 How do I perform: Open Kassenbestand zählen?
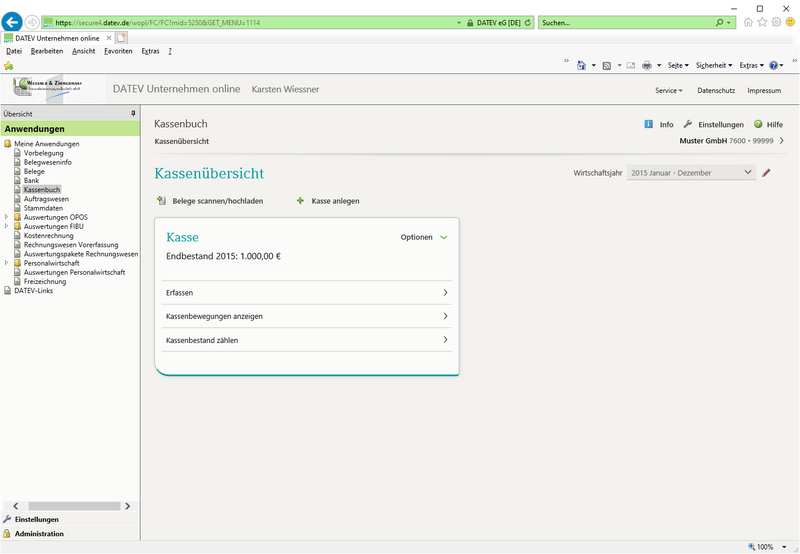click(x=307, y=340)
